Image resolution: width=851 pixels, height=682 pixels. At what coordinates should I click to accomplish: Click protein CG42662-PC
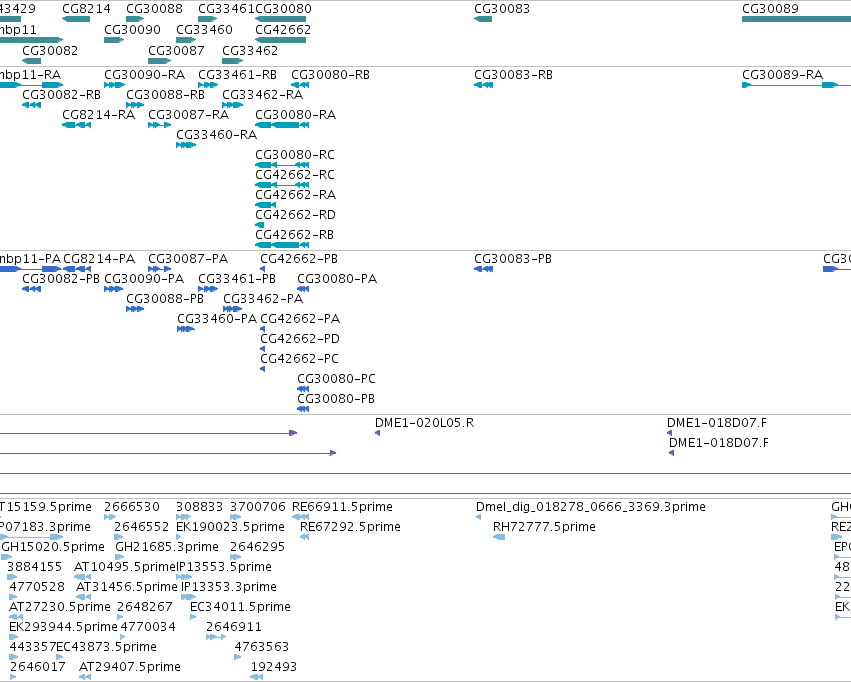point(300,359)
